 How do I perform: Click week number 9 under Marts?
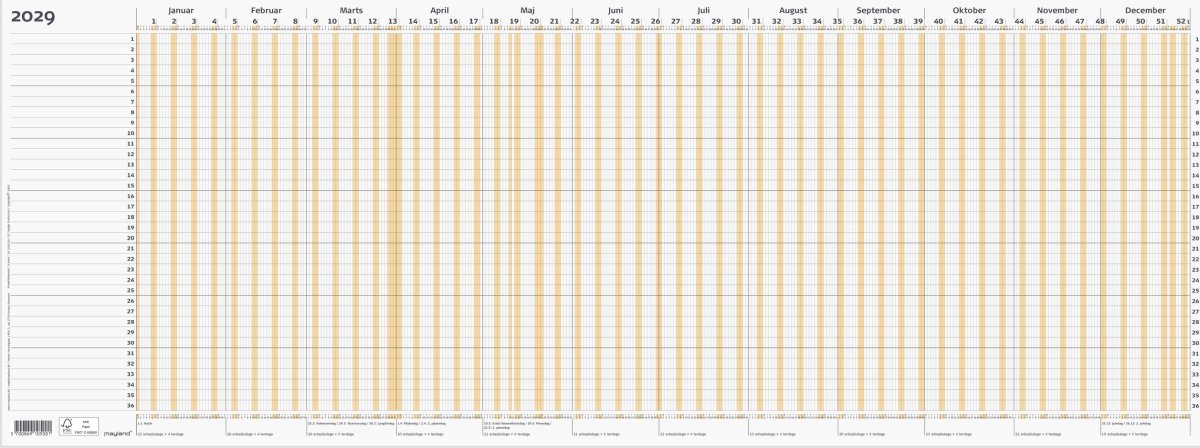315,21
